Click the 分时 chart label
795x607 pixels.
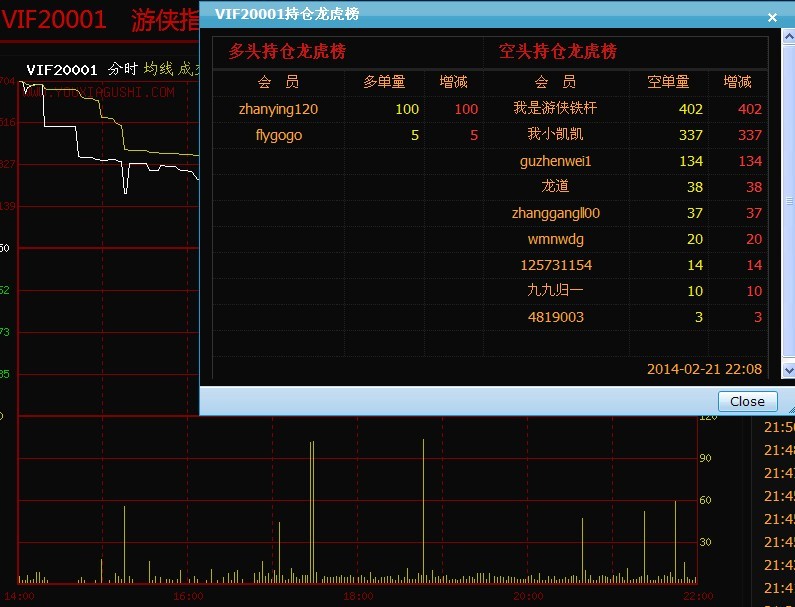[x=122, y=69]
